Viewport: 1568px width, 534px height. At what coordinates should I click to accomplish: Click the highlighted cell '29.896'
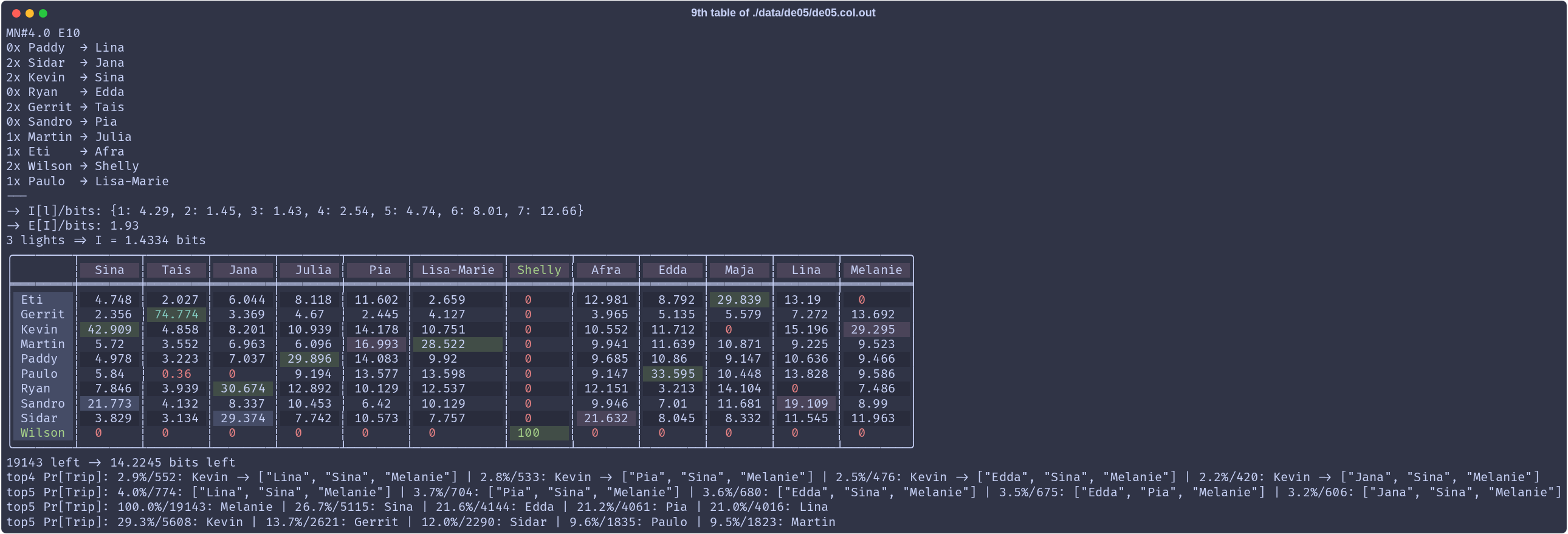tap(310, 359)
